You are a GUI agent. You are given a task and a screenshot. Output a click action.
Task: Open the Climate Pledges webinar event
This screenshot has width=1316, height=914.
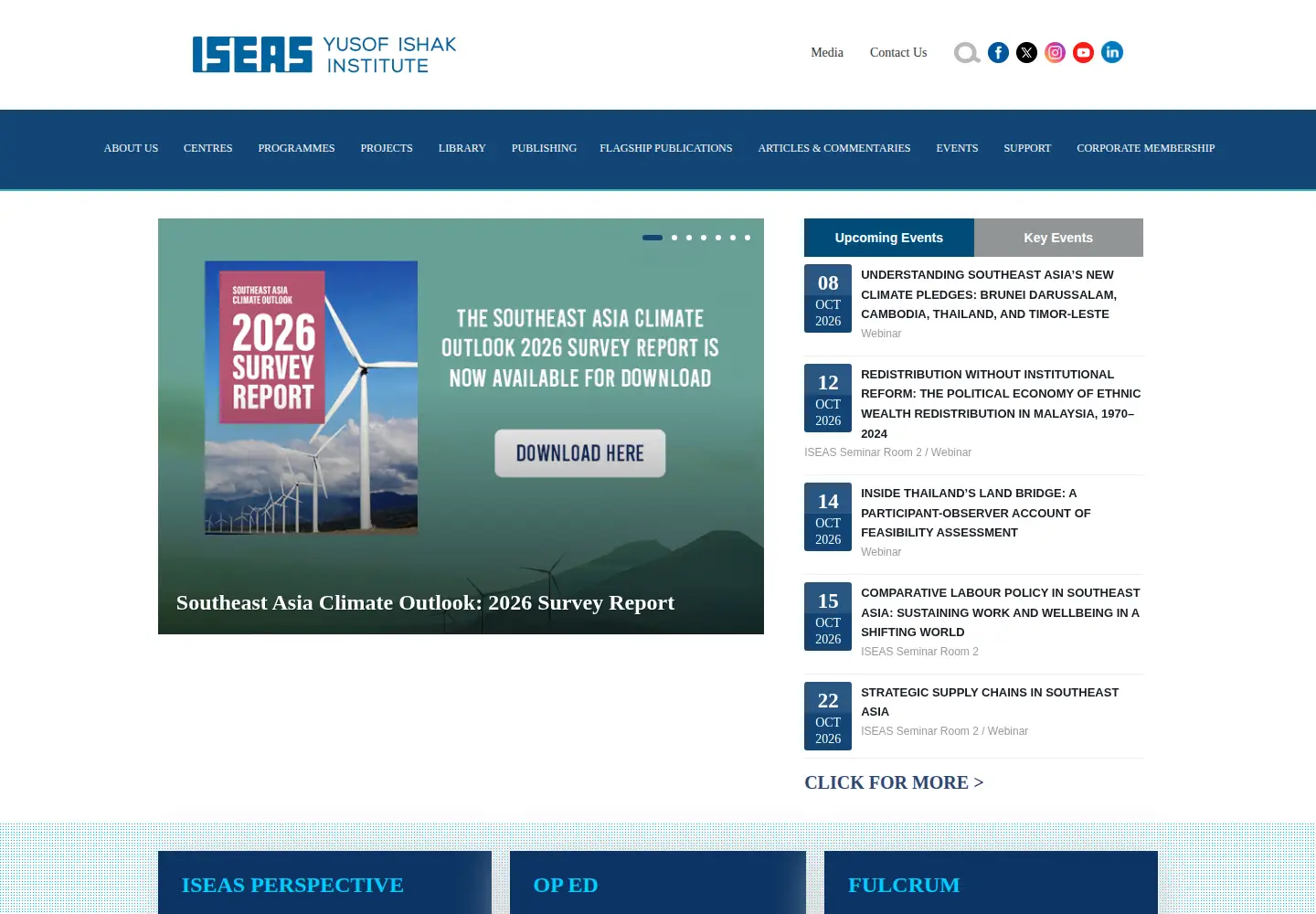pyautogui.click(x=989, y=294)
